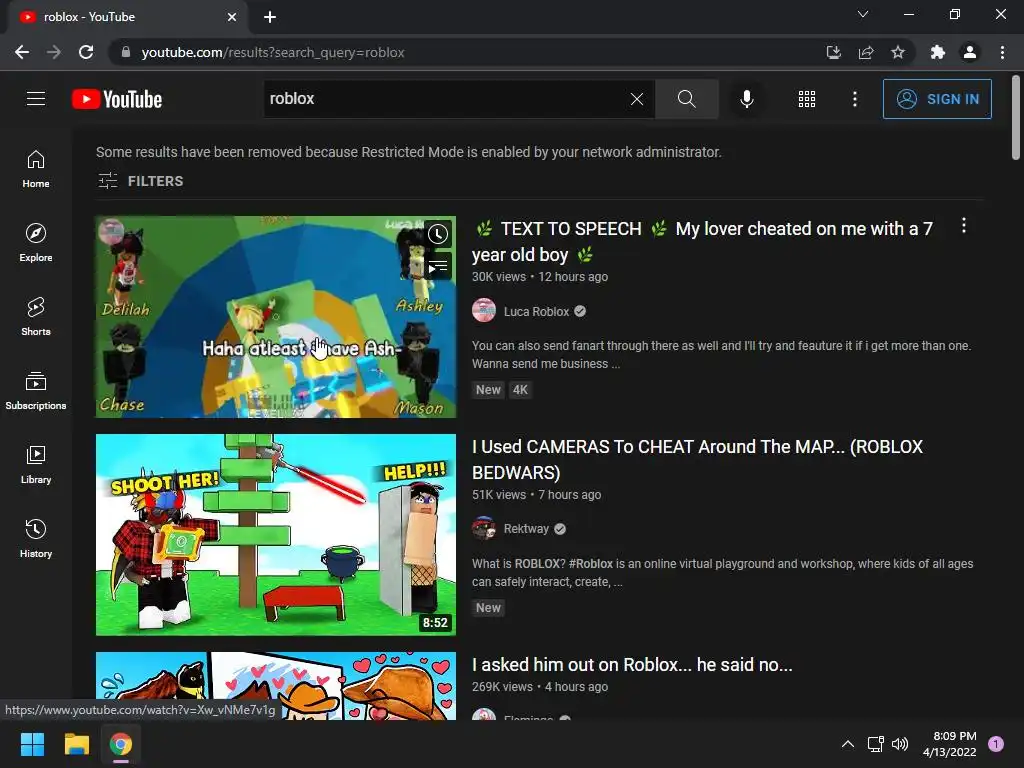Show hidden system tray icons
This screenshot has height=768, width=1024.
(x=848, y=744)
